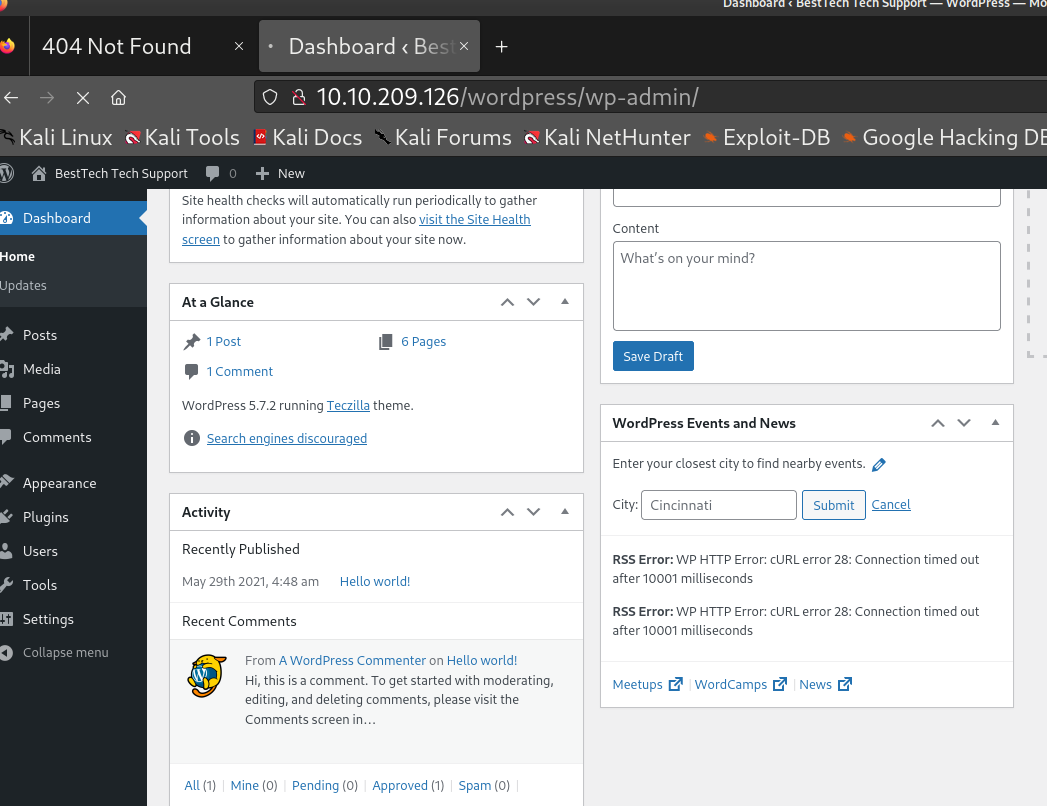Open the Search engines discouraged link
The image size is (1047, 806).
pyautogui.click(x=287, y=438)
